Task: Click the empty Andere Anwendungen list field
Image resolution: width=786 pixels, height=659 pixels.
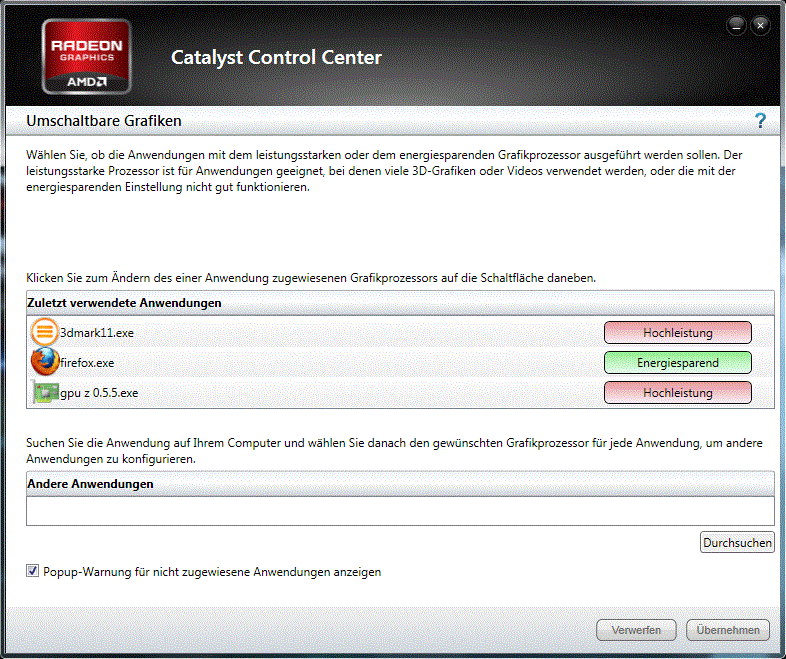Action: pyautogui.click(x=400, y=511)
